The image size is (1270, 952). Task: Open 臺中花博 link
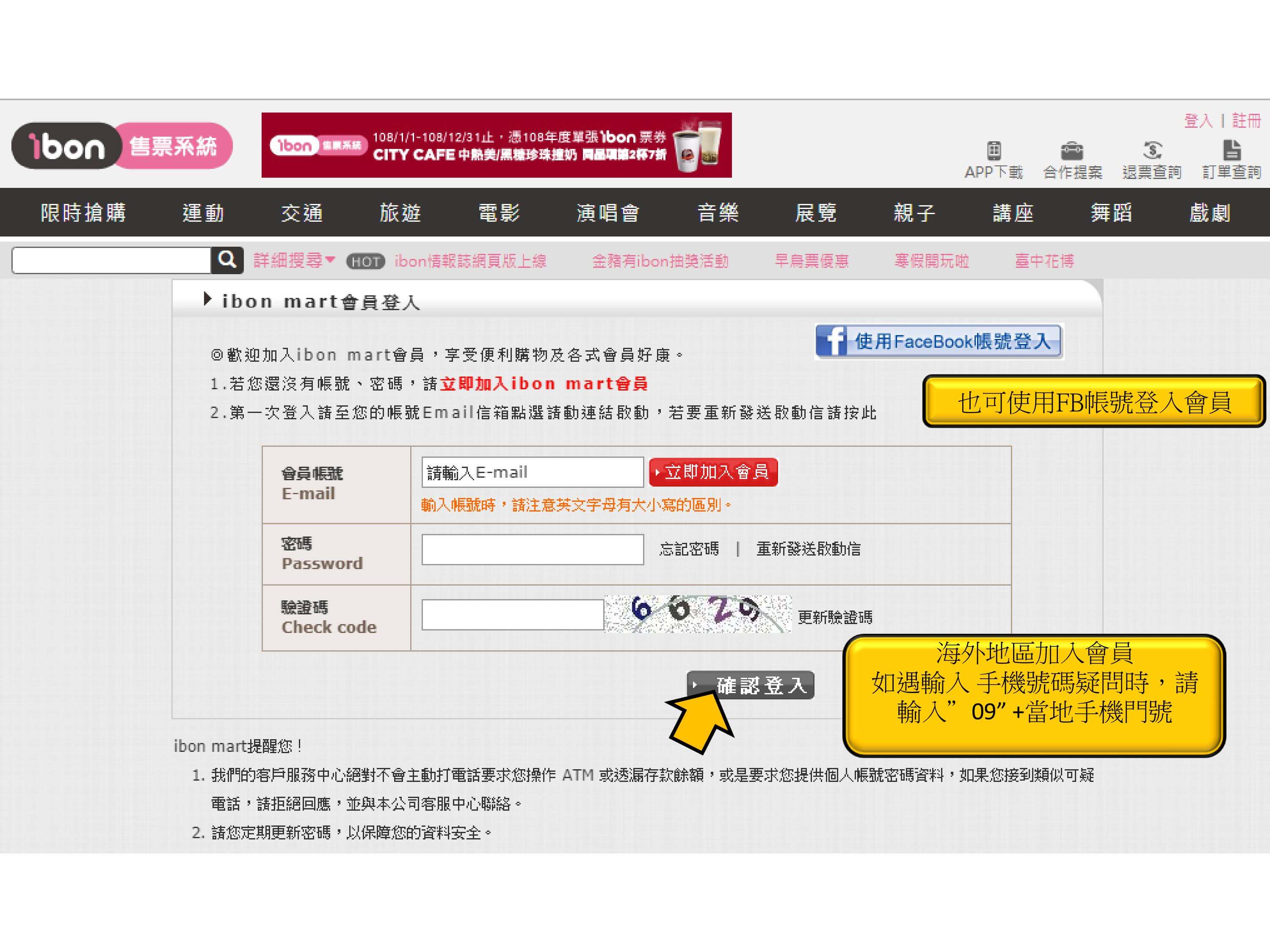[x=1044, y=261]
